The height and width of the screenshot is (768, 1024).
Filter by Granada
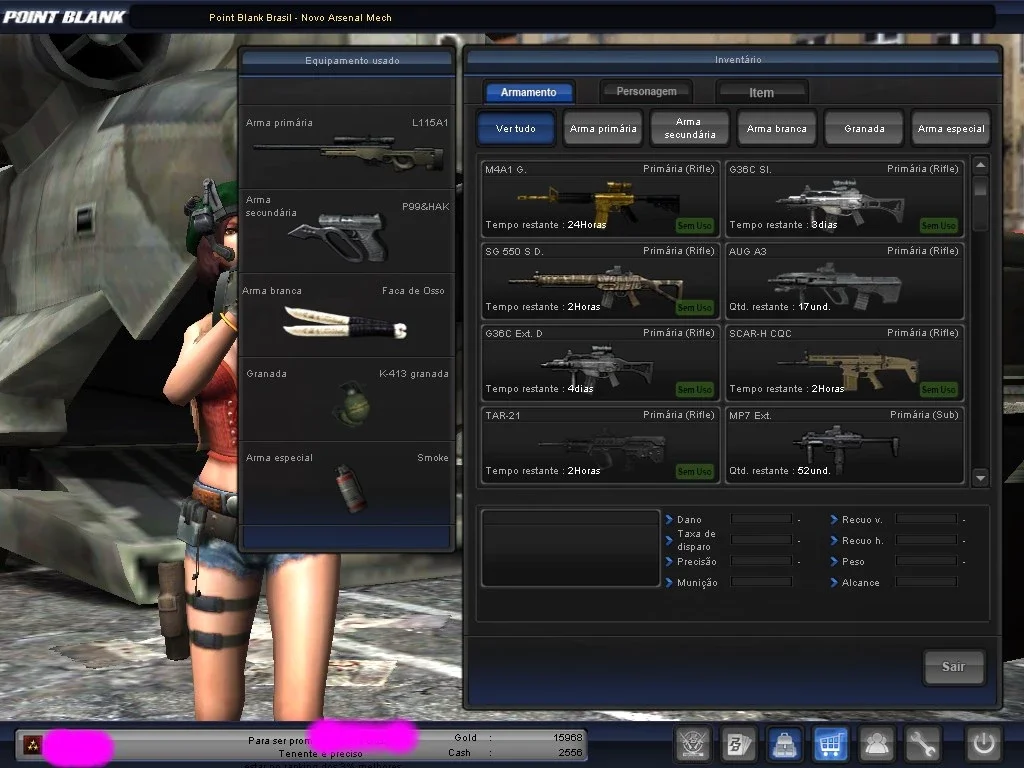pyautogui.click(x=864, y=128)
